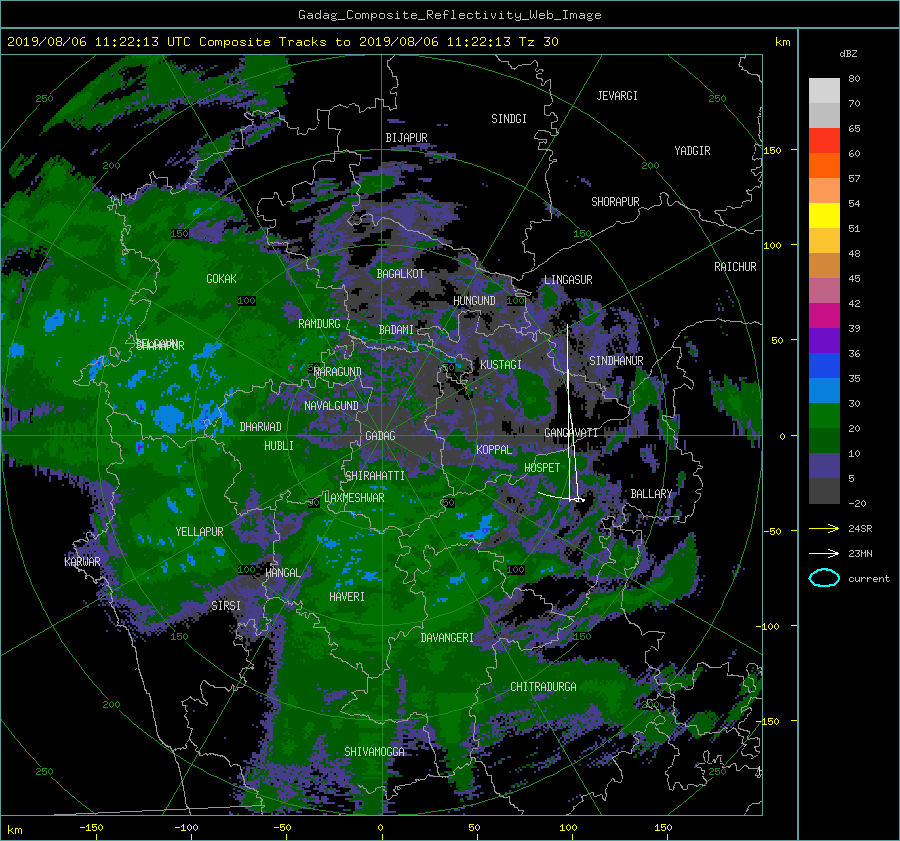The height and width of the screenshot is (841, 900).
Task: Select the yellow 51-54 dBZ legend swatch
Action: [x=824, y=215]
